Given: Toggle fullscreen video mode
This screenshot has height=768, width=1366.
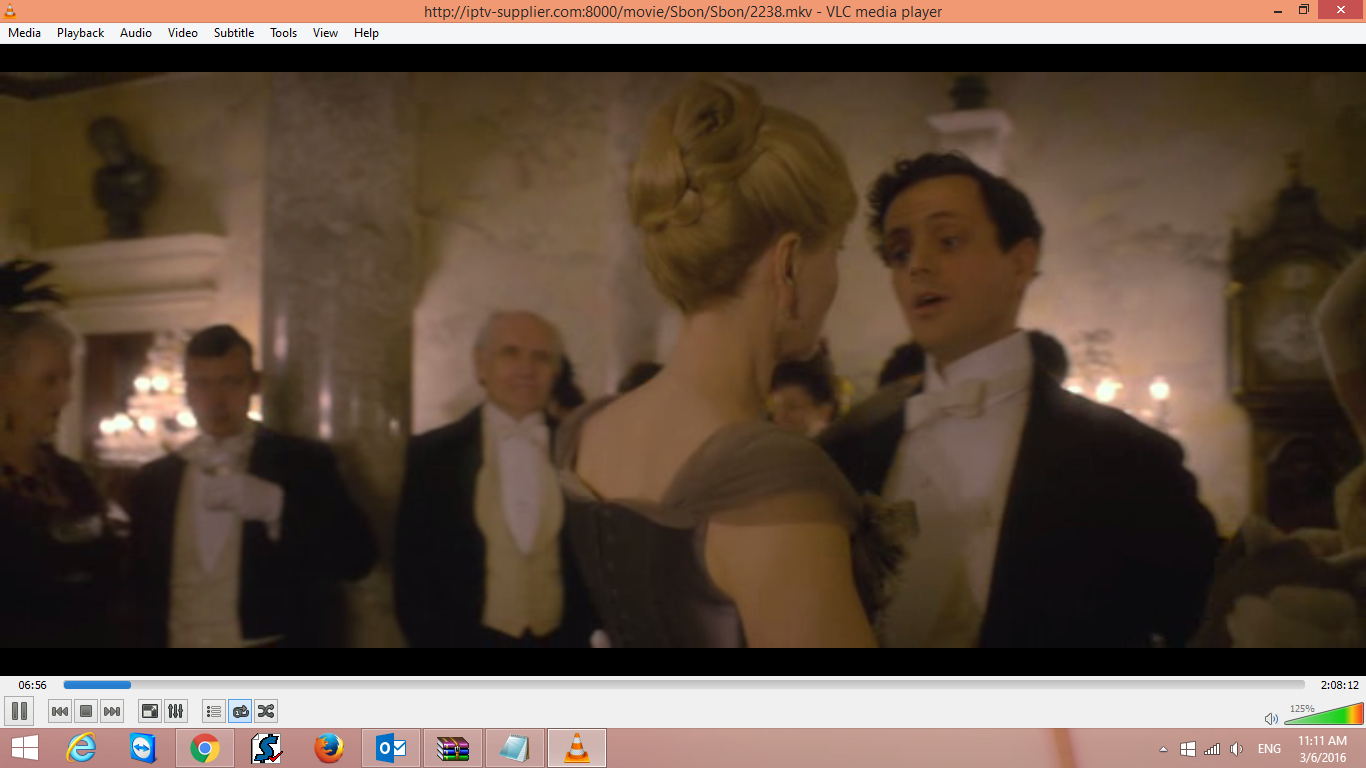Looking at the screenshot, I should click(150, 711).
